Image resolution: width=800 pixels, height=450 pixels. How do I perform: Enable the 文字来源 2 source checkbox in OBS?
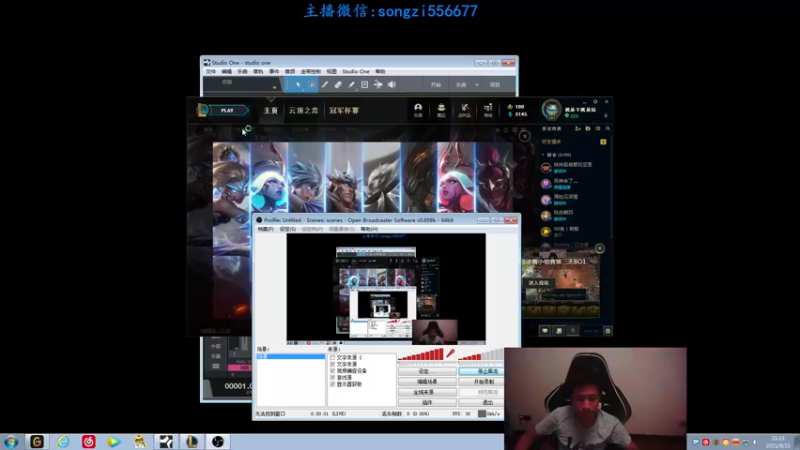tap(333, 358)
